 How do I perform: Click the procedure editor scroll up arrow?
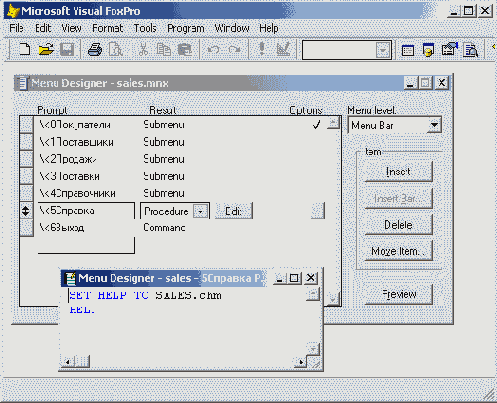(x=313, y=294)
